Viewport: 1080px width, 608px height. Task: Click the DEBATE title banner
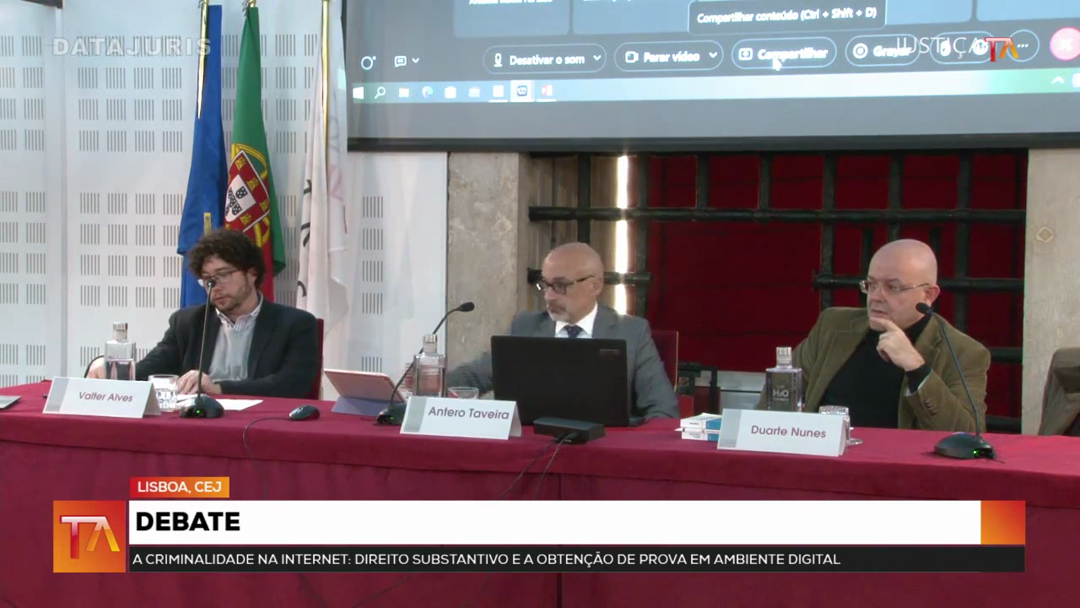[x=554, y=522]
